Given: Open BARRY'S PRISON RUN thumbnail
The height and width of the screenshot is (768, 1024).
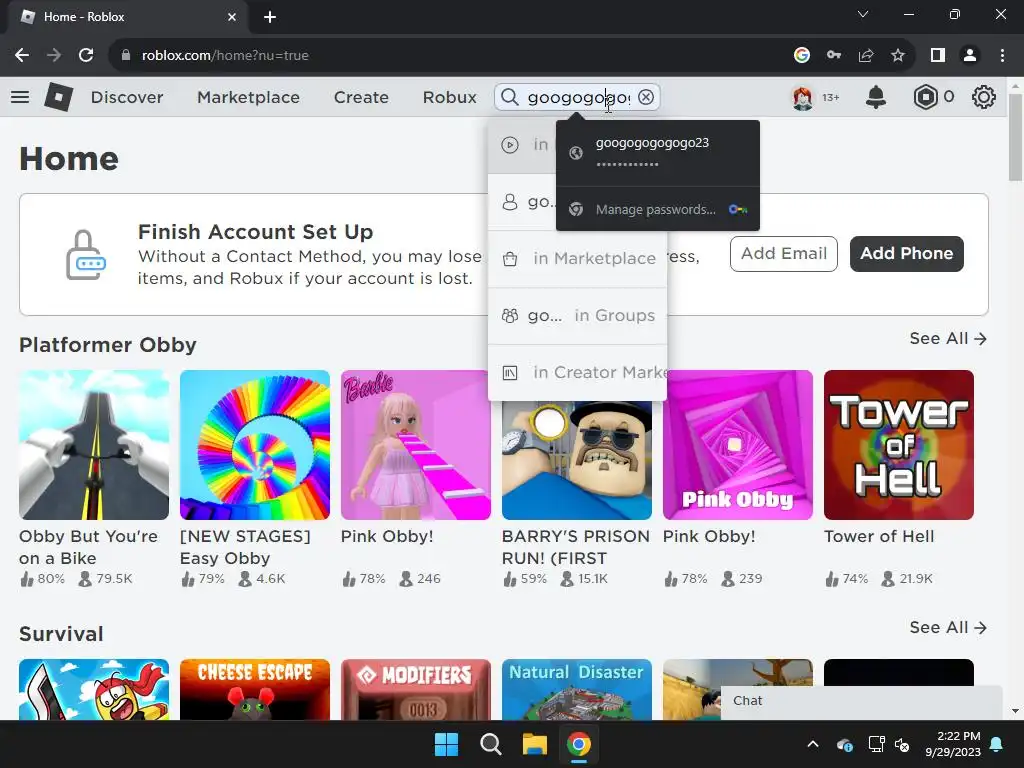Looking at the screenshot, I should coord(577,460).
